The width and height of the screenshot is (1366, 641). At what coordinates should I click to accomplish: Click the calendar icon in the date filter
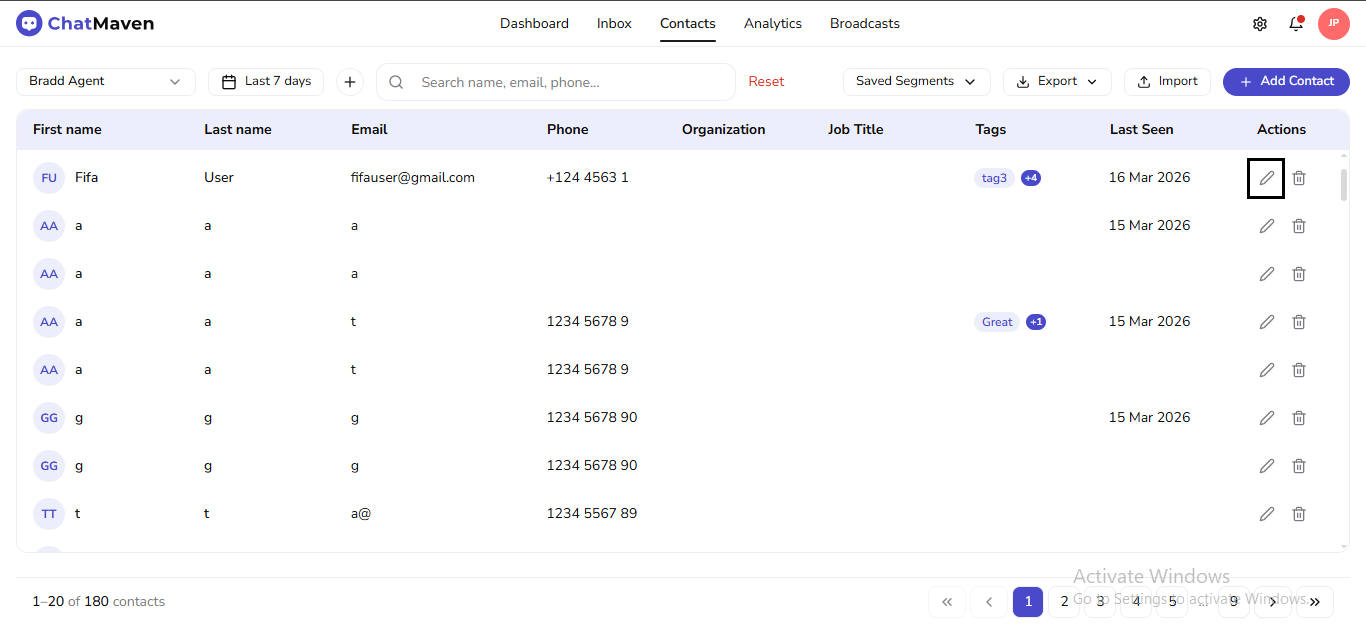tap(231, 81)
